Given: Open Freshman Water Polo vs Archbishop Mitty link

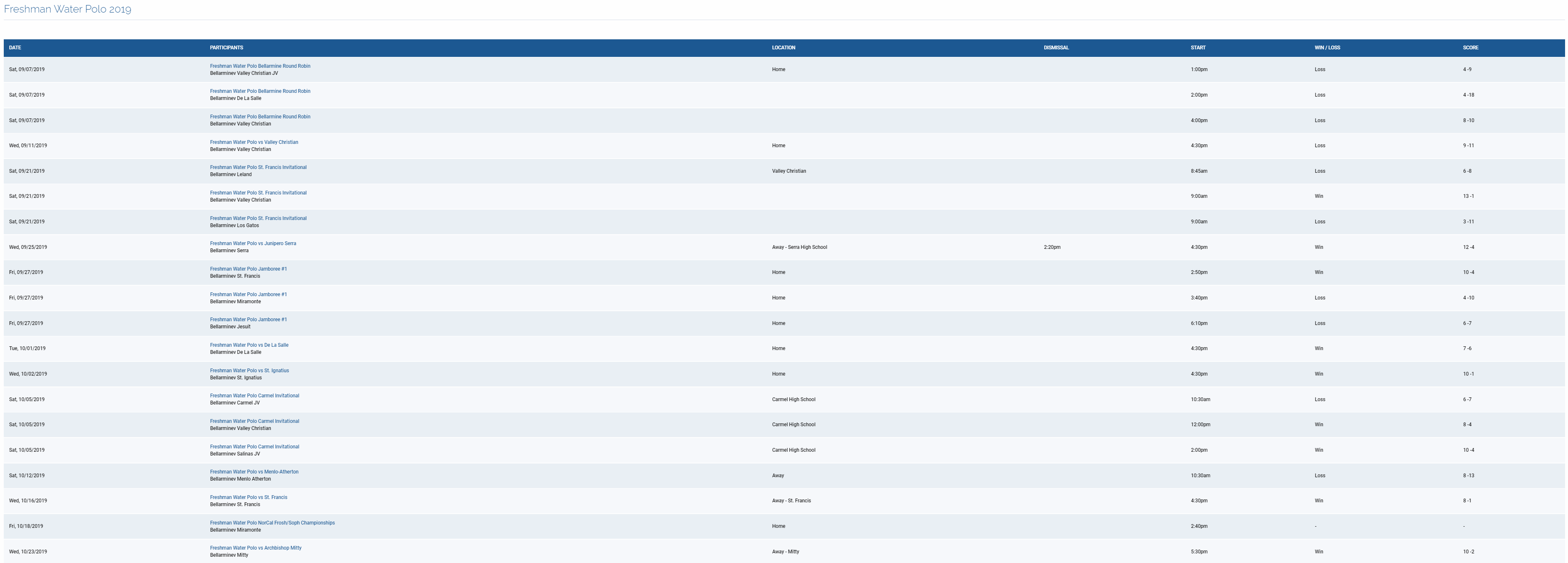Looking at the screenshot, I should (256, 548).
